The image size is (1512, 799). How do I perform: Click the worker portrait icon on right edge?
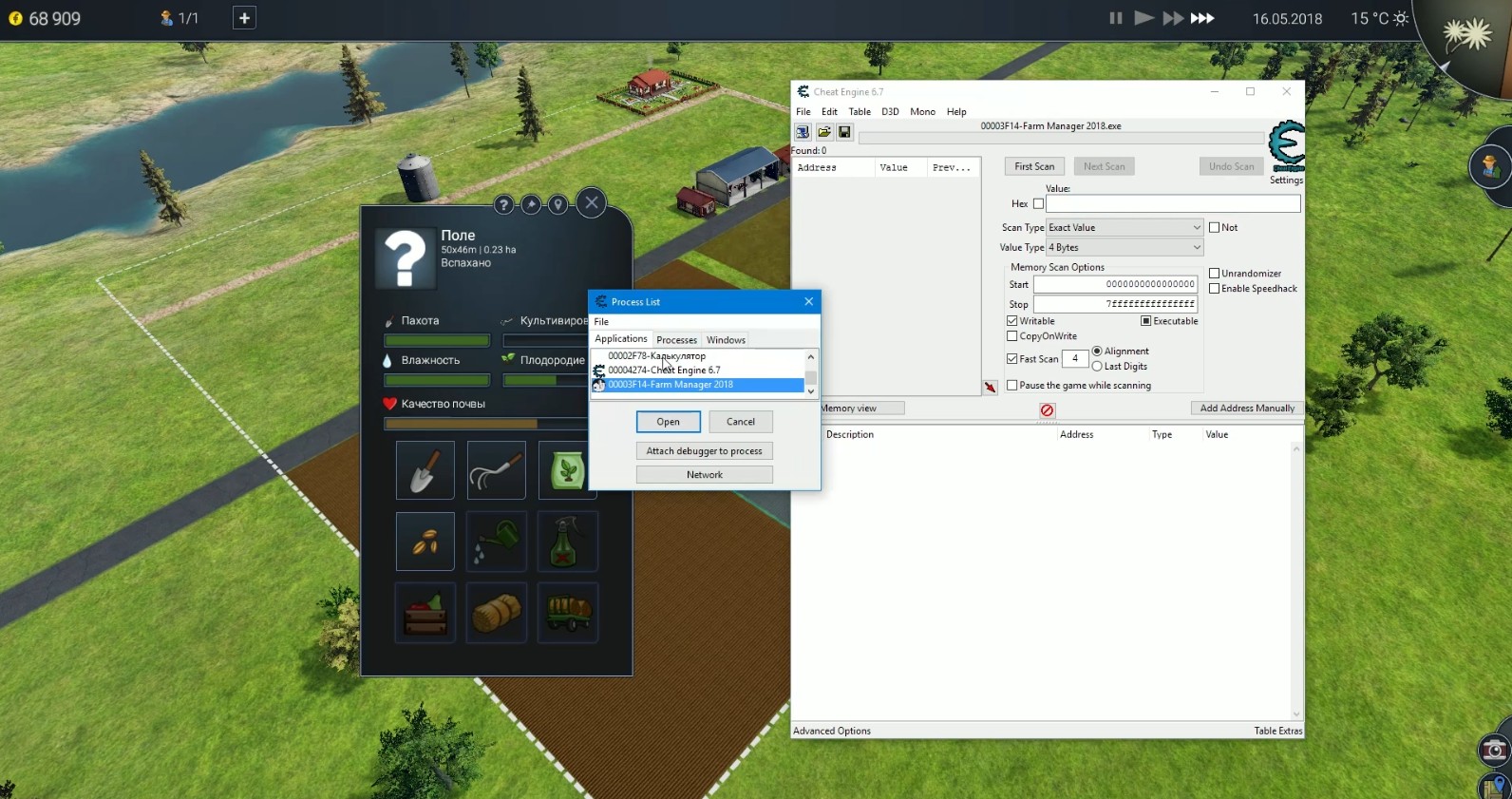[1490, 167]
